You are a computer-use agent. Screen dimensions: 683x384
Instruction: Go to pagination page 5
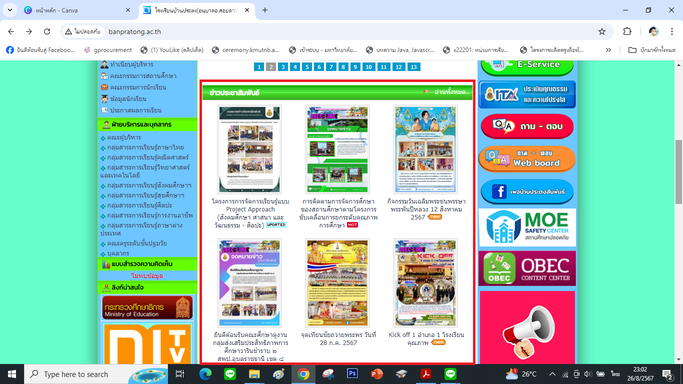pos(307,67)
